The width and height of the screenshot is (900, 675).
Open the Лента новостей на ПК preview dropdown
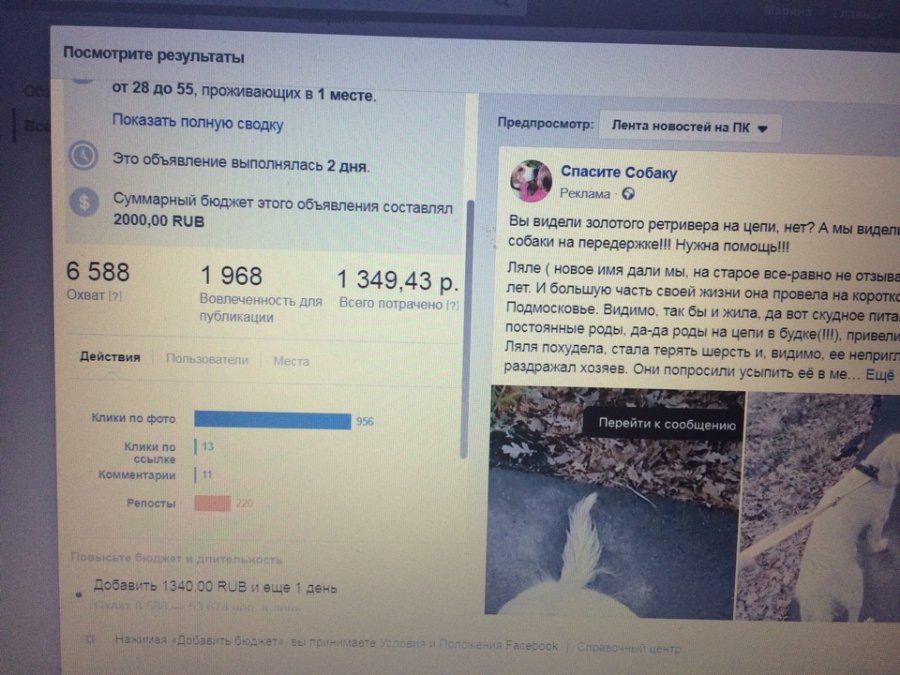tap(689, 127)
